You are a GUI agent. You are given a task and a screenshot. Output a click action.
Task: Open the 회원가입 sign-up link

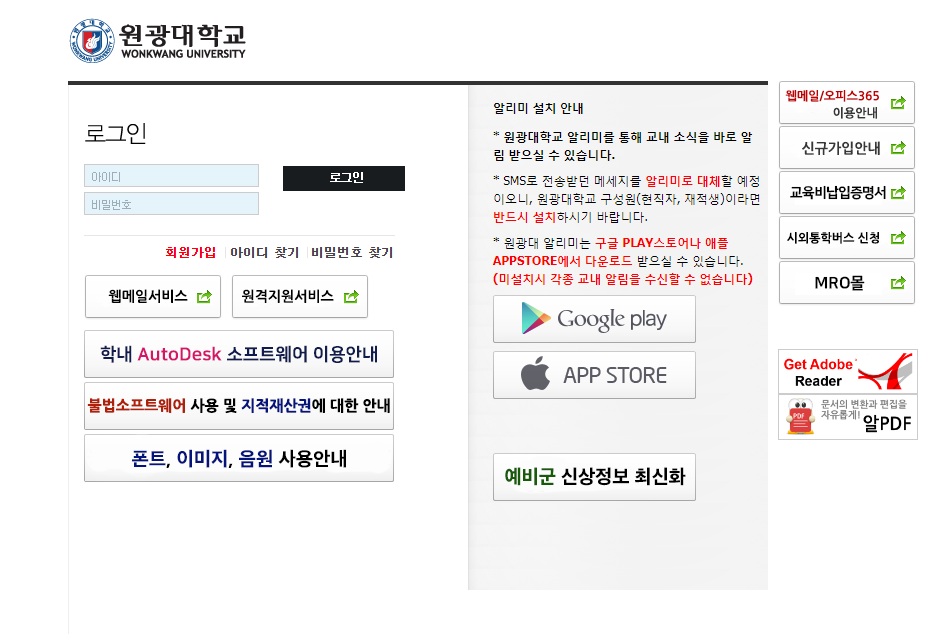tap(191, 252)
